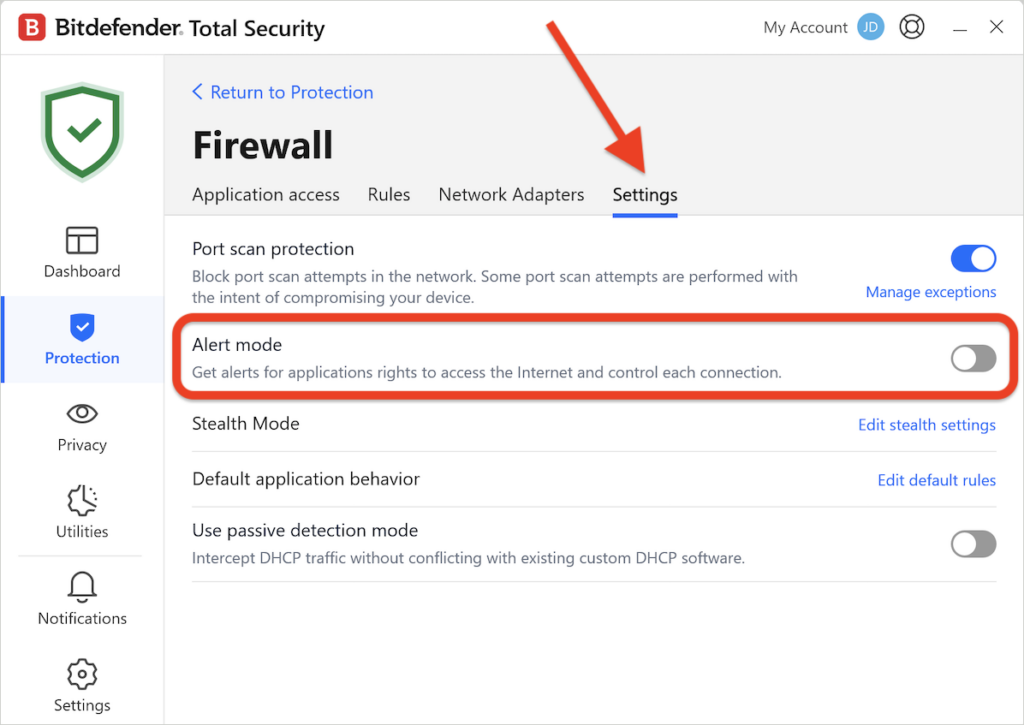This screenshot has height=725, width=1024.
Task: Enable Alert mode
Action: (x=972, y=358)
